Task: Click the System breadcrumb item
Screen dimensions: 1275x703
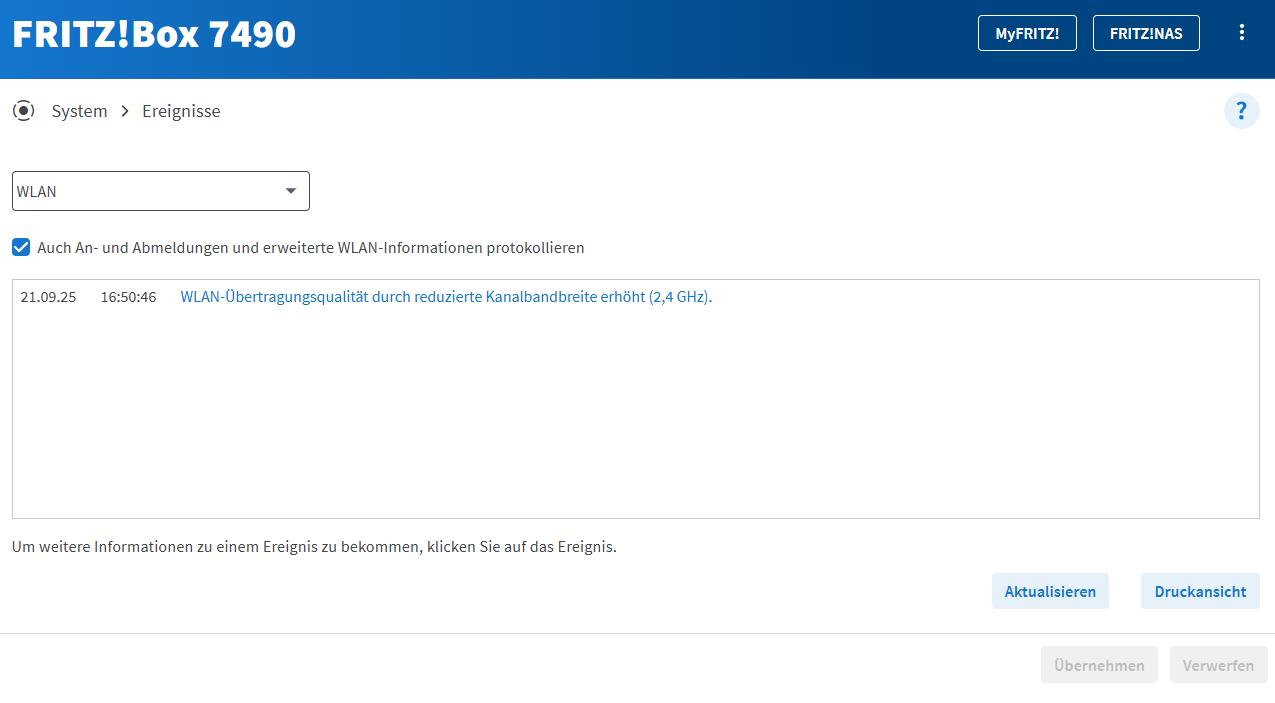Action: tap(79, 111)
